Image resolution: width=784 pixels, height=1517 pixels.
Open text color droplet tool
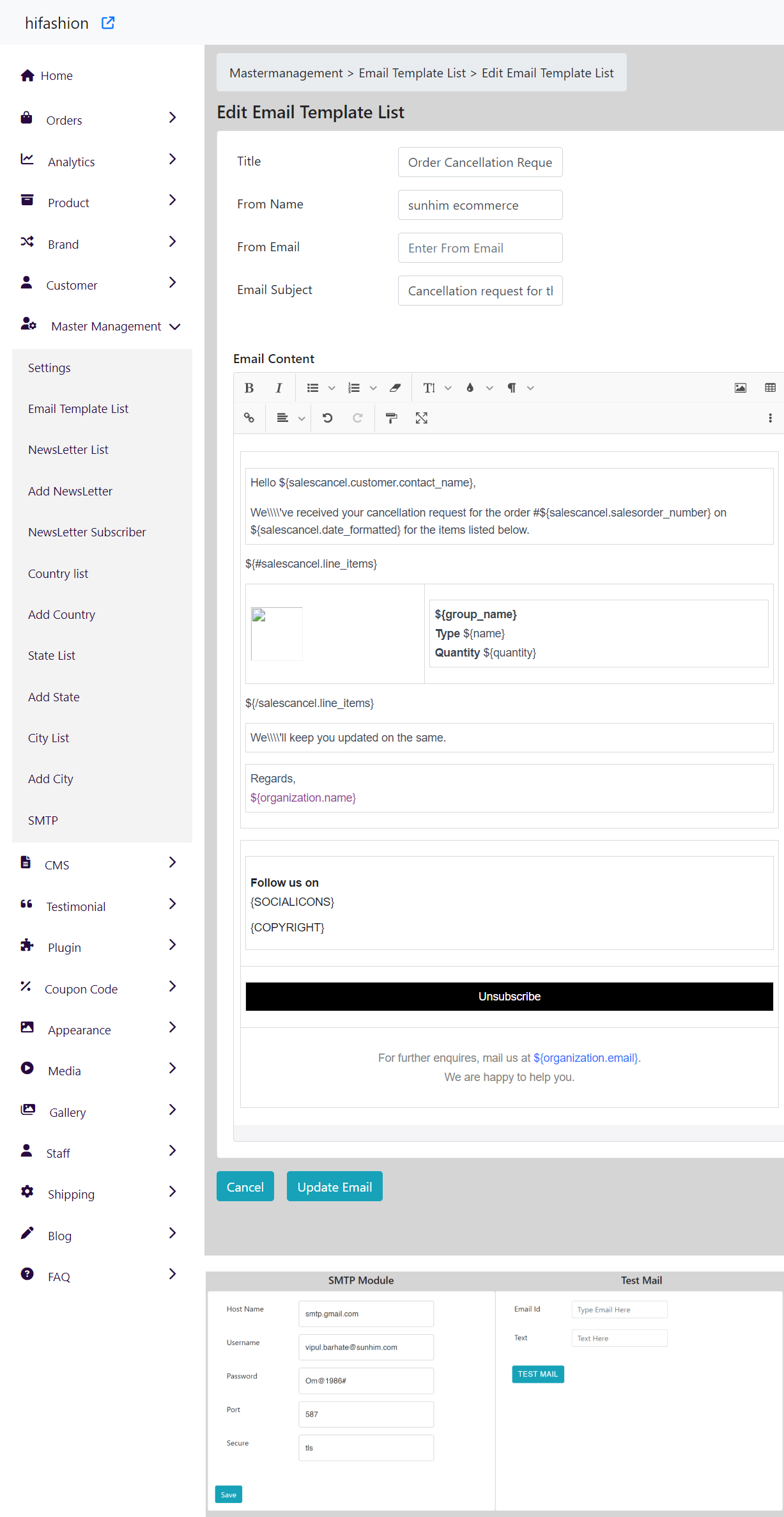click(470, 388)
